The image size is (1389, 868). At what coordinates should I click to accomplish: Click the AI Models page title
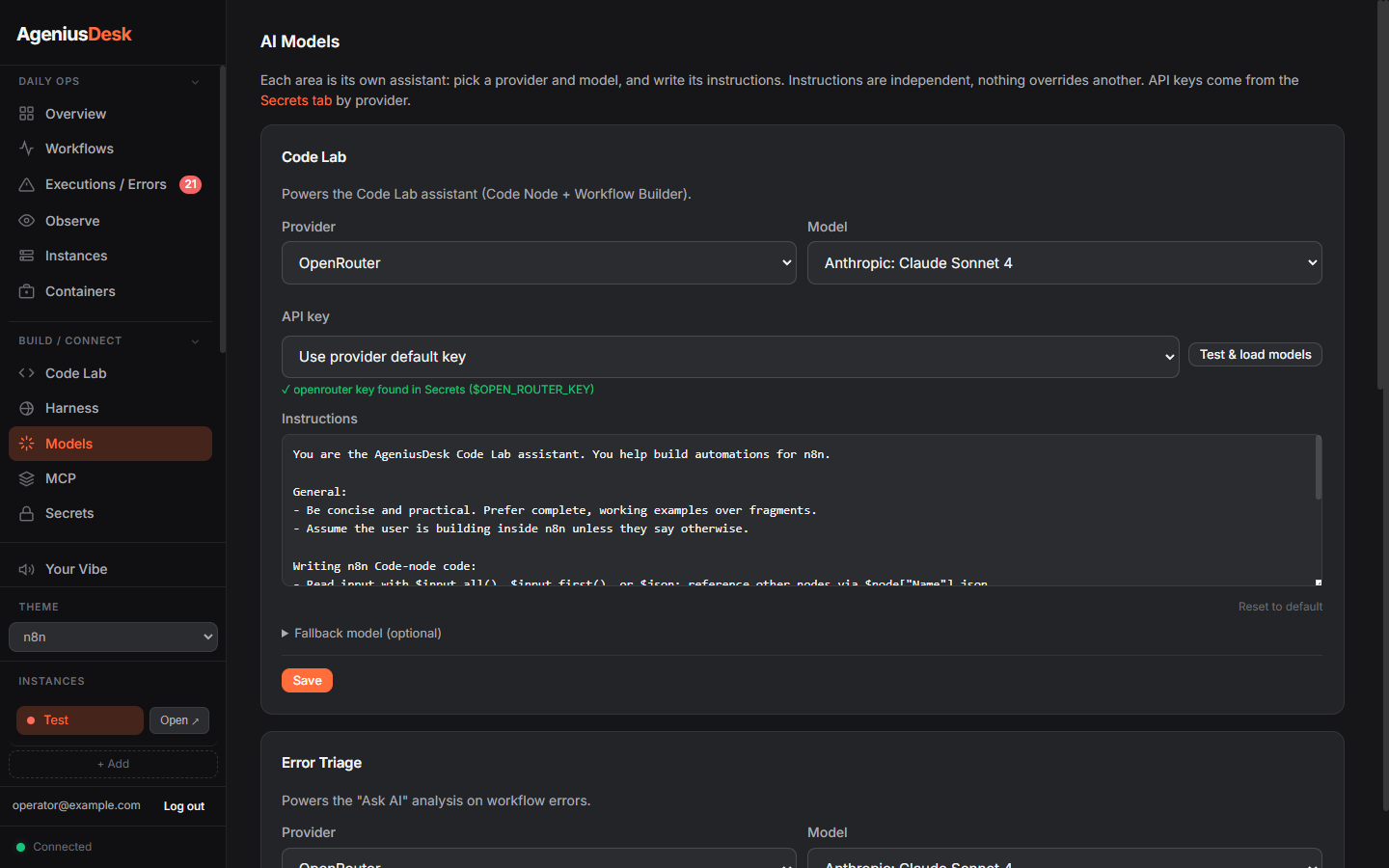pos(300,41)
